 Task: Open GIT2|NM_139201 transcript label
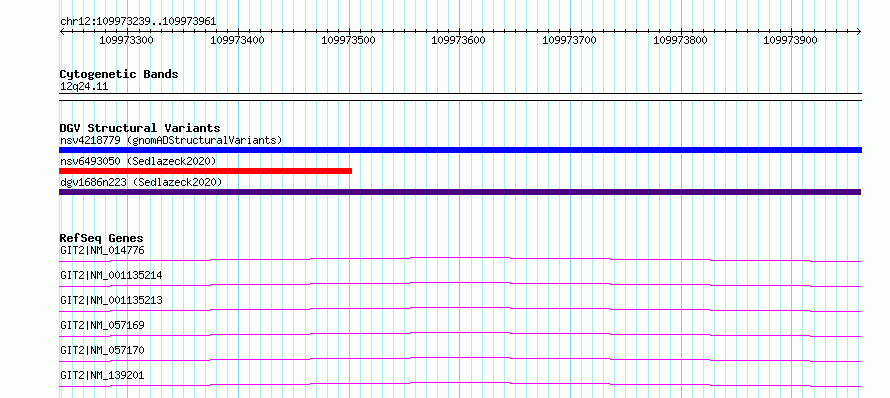click(102, 375)
